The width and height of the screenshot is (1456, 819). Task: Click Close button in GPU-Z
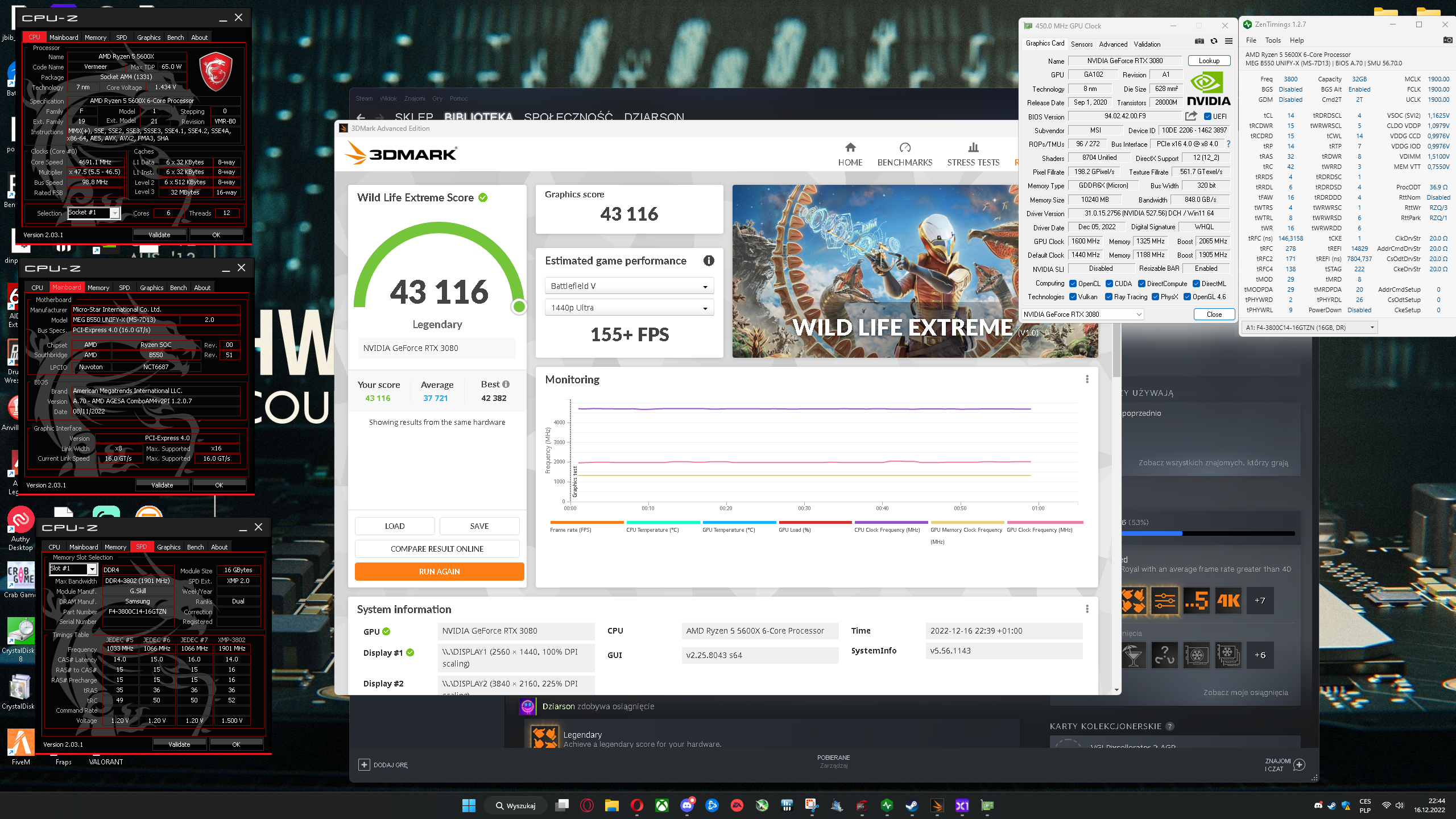pos(1214,314)
